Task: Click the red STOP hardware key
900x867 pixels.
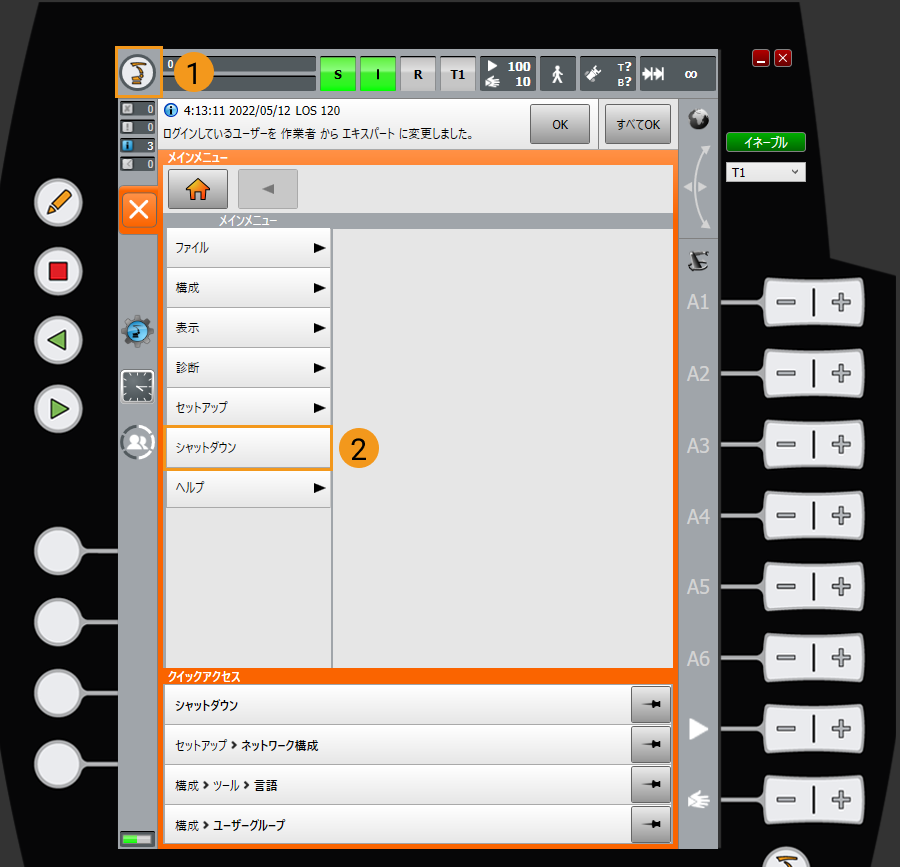Action: tap(58, 271)
